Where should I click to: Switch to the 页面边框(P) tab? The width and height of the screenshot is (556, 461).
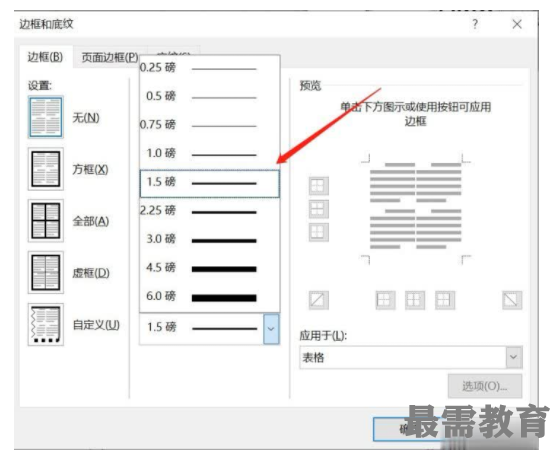coord(110,57)
